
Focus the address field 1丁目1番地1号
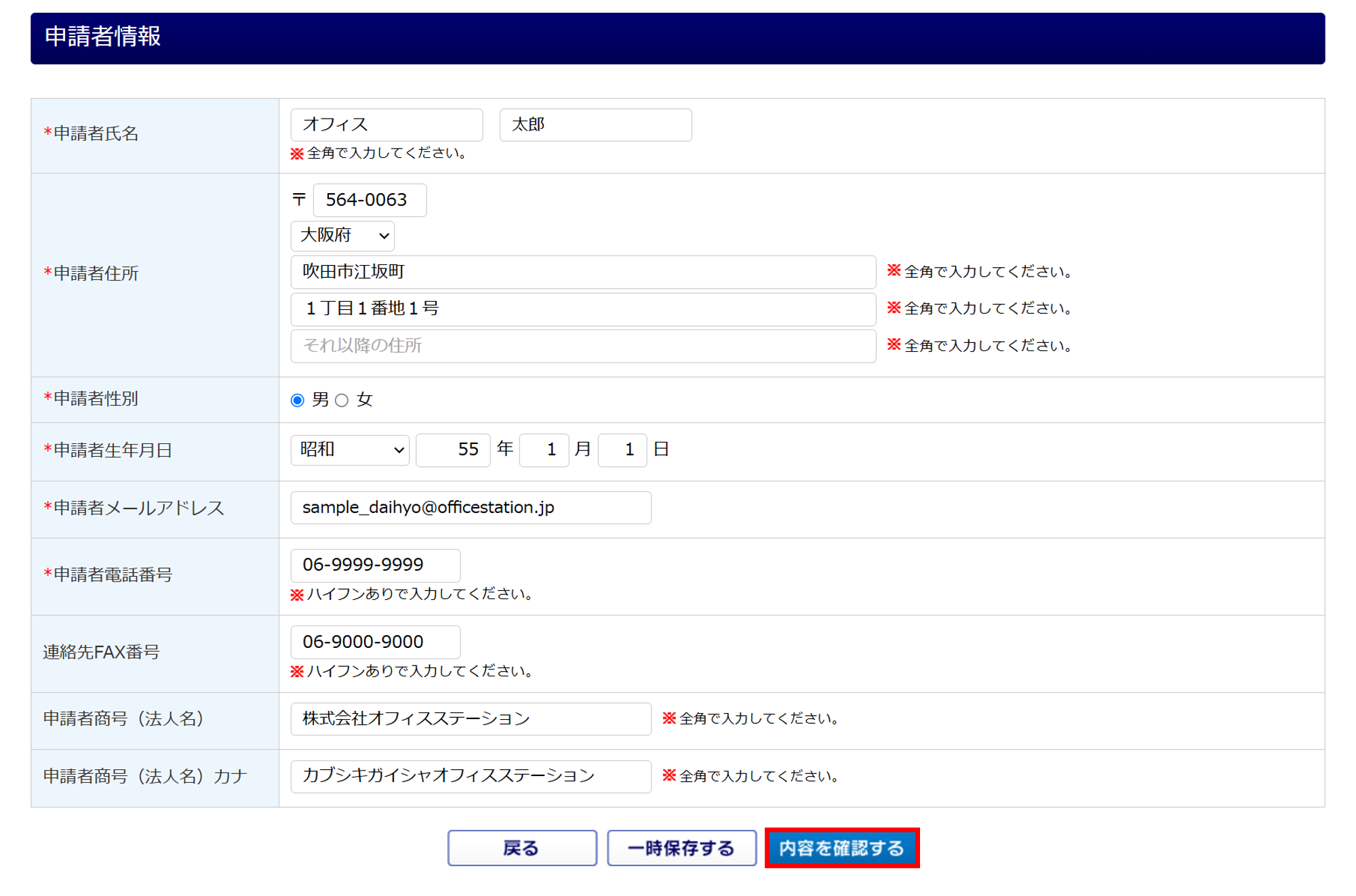pyautogui.click(x=583, y=309)
